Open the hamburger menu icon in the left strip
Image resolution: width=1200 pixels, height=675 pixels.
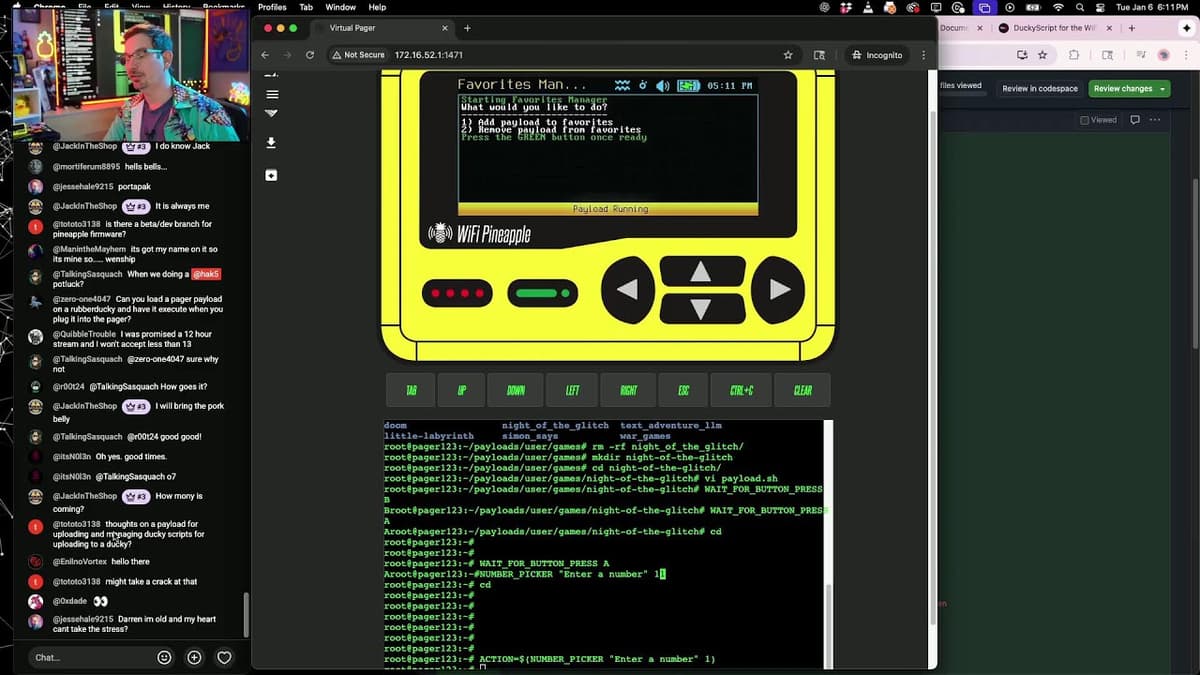(271, 93)
